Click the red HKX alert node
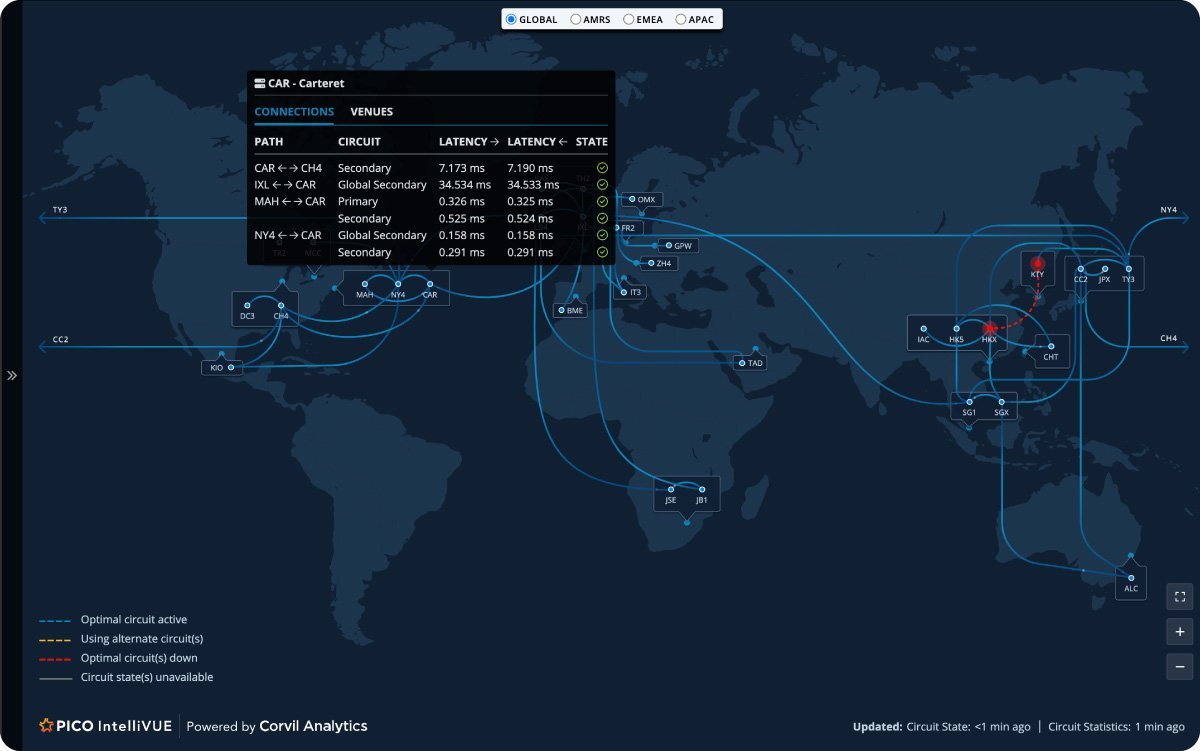Screen dimensions: 1200x751 tap(990, 327)
